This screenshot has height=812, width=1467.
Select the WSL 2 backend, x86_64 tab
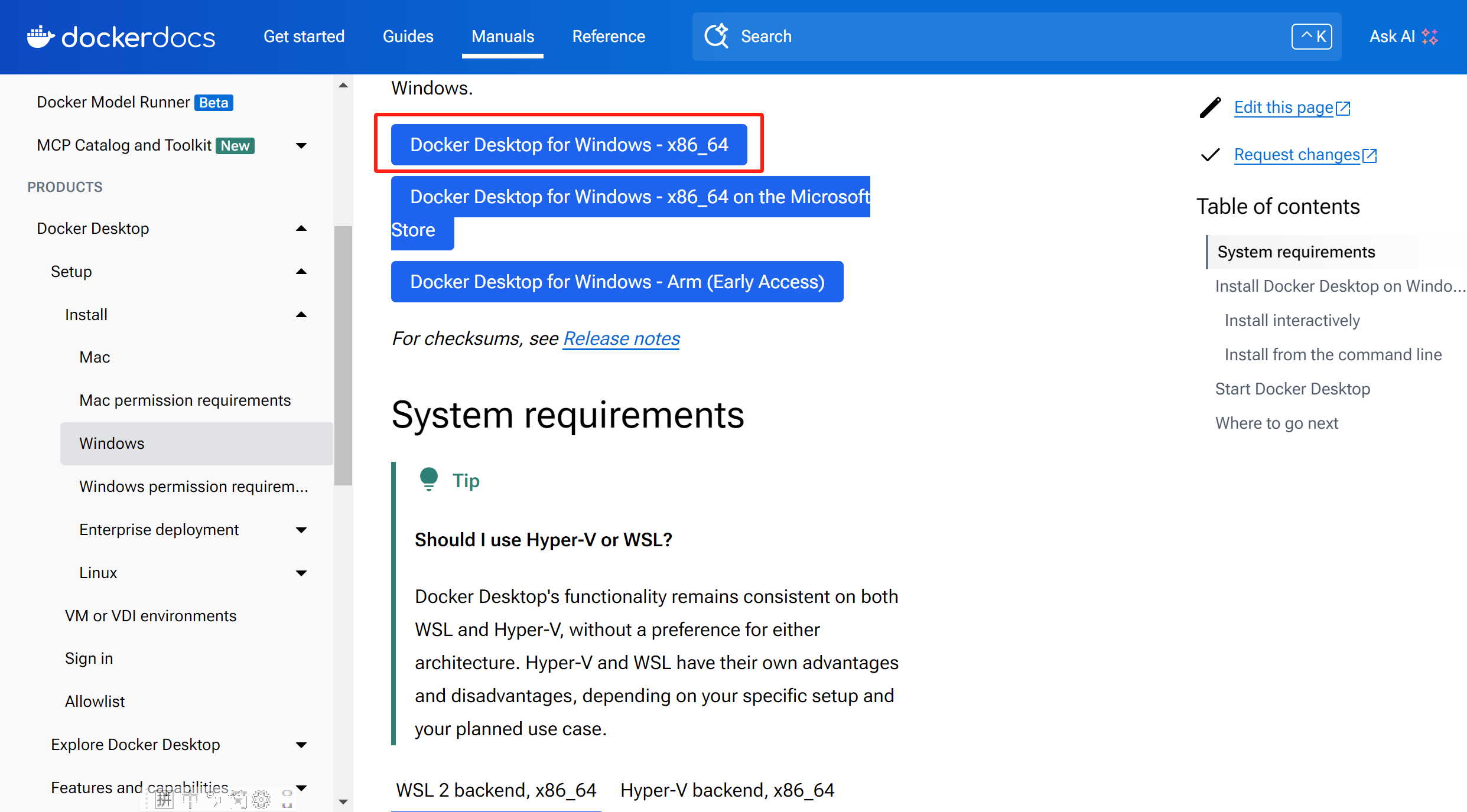click(496, 790)
